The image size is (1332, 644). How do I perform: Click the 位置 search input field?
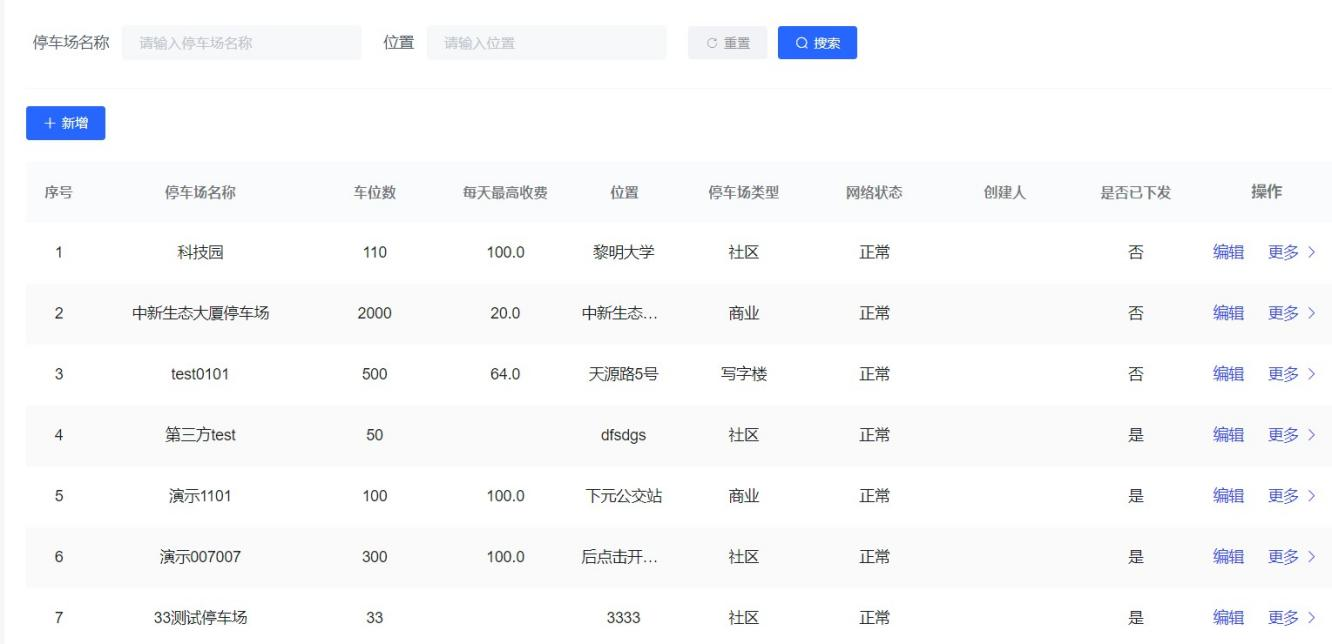[x=546, y=43]
